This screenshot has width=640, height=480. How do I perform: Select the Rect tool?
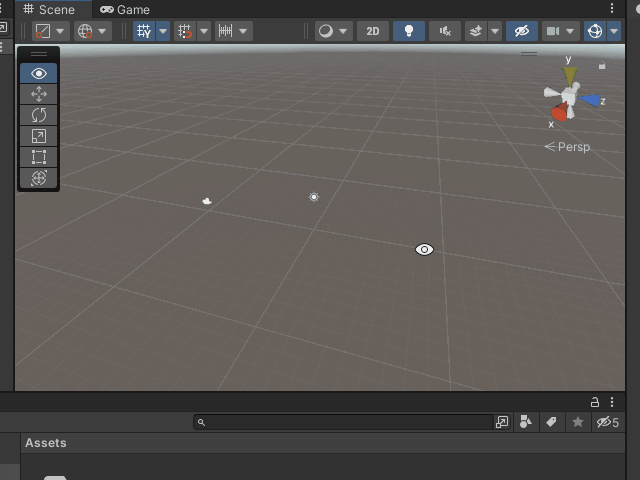[x=39, y=157]
